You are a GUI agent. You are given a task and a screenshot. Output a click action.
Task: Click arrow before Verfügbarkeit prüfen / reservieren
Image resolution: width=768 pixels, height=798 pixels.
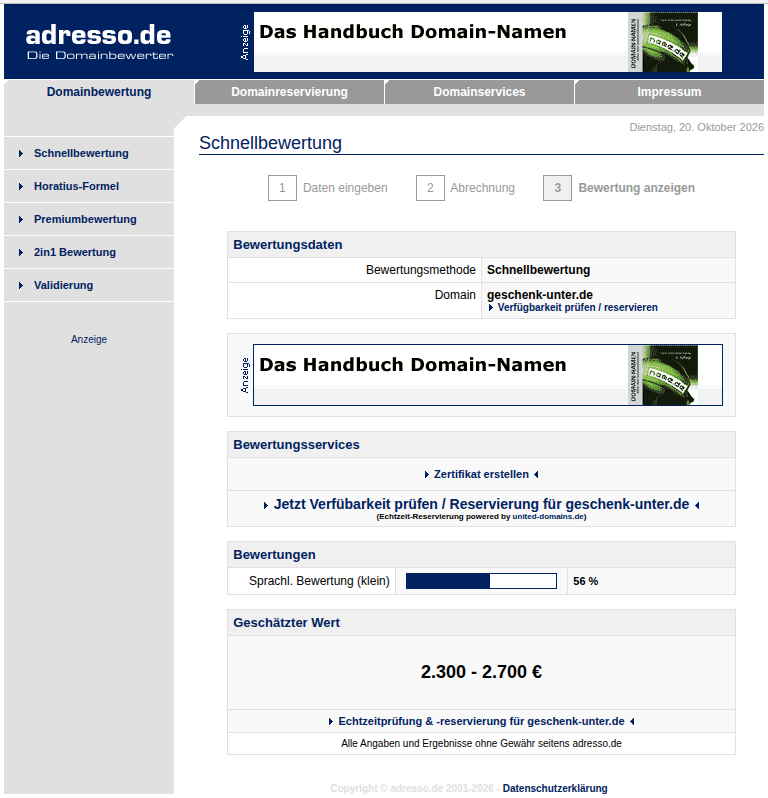click(x=491, y=307)
